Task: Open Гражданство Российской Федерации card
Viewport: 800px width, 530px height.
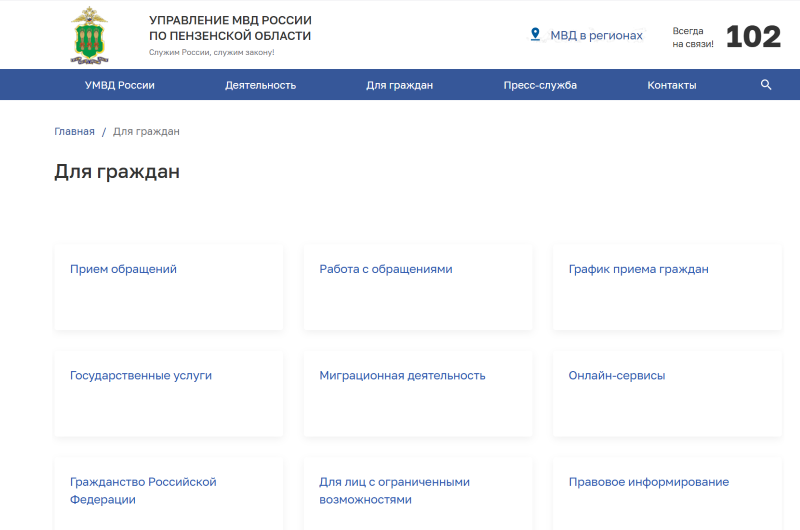Action: (143, 490)
